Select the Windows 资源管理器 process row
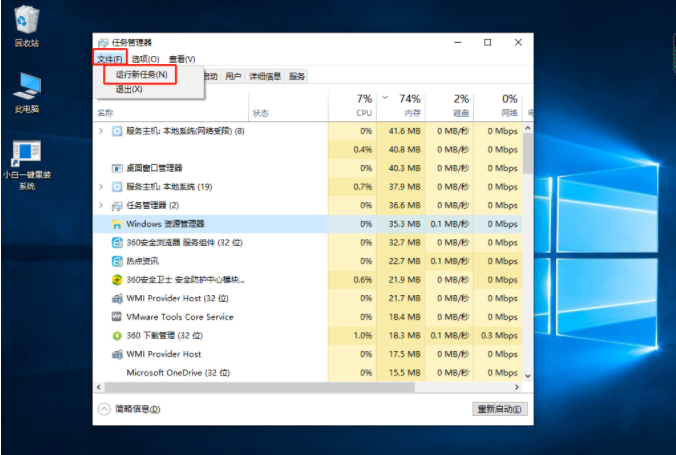This screenshot has width=676, height=455. tap(308, 224)
